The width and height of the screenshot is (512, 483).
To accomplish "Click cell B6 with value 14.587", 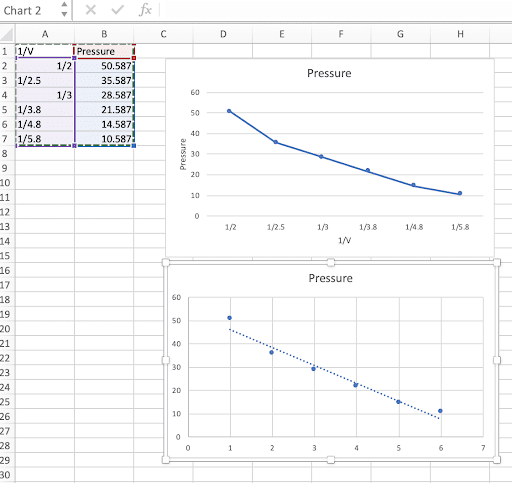I will click(x=104, y=124).
